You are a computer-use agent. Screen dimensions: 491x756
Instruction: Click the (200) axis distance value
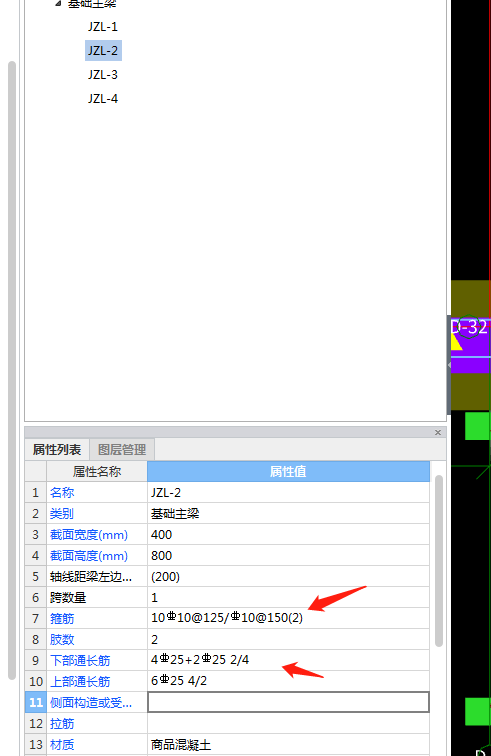click(288, 577)
